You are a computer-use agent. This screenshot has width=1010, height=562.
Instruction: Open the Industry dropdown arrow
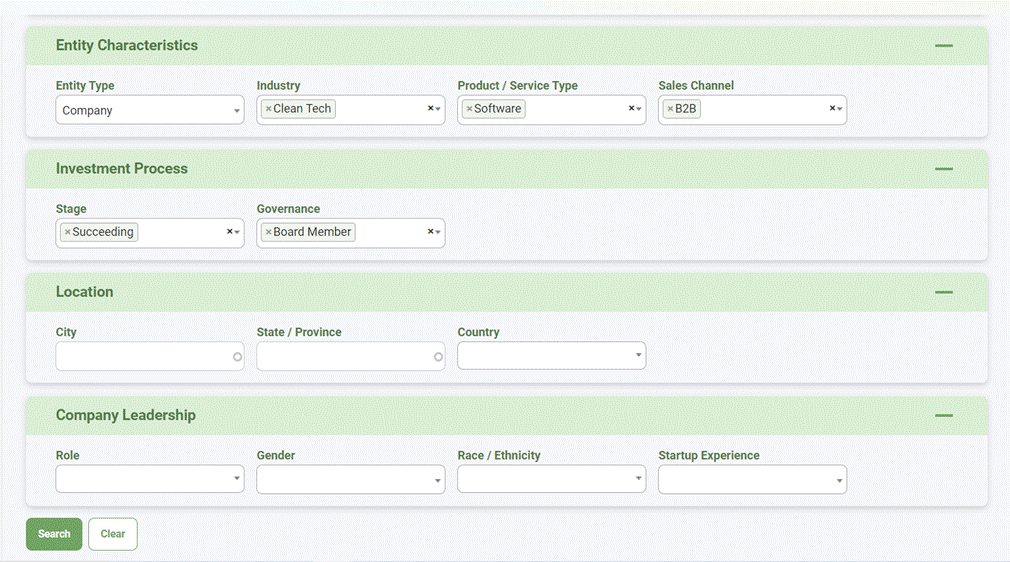(438, 109)
